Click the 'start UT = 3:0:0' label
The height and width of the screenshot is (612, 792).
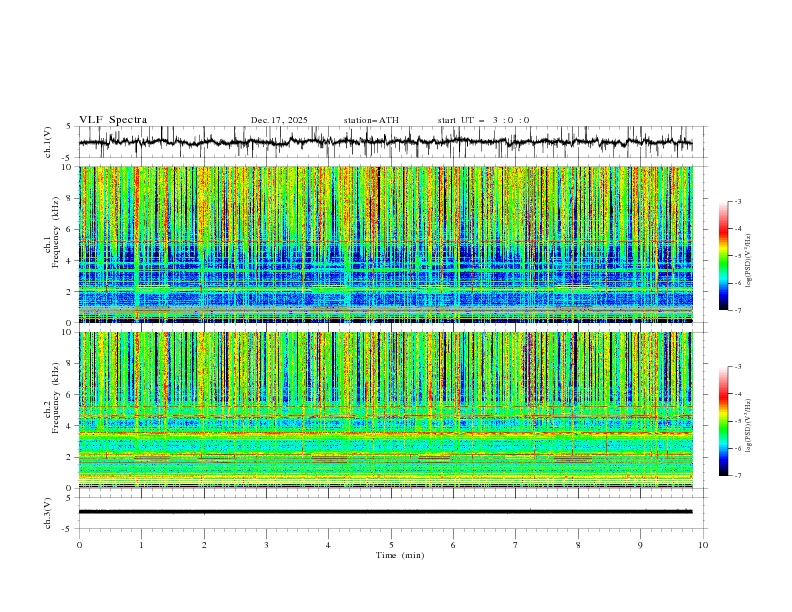click(x=483, y=120)
